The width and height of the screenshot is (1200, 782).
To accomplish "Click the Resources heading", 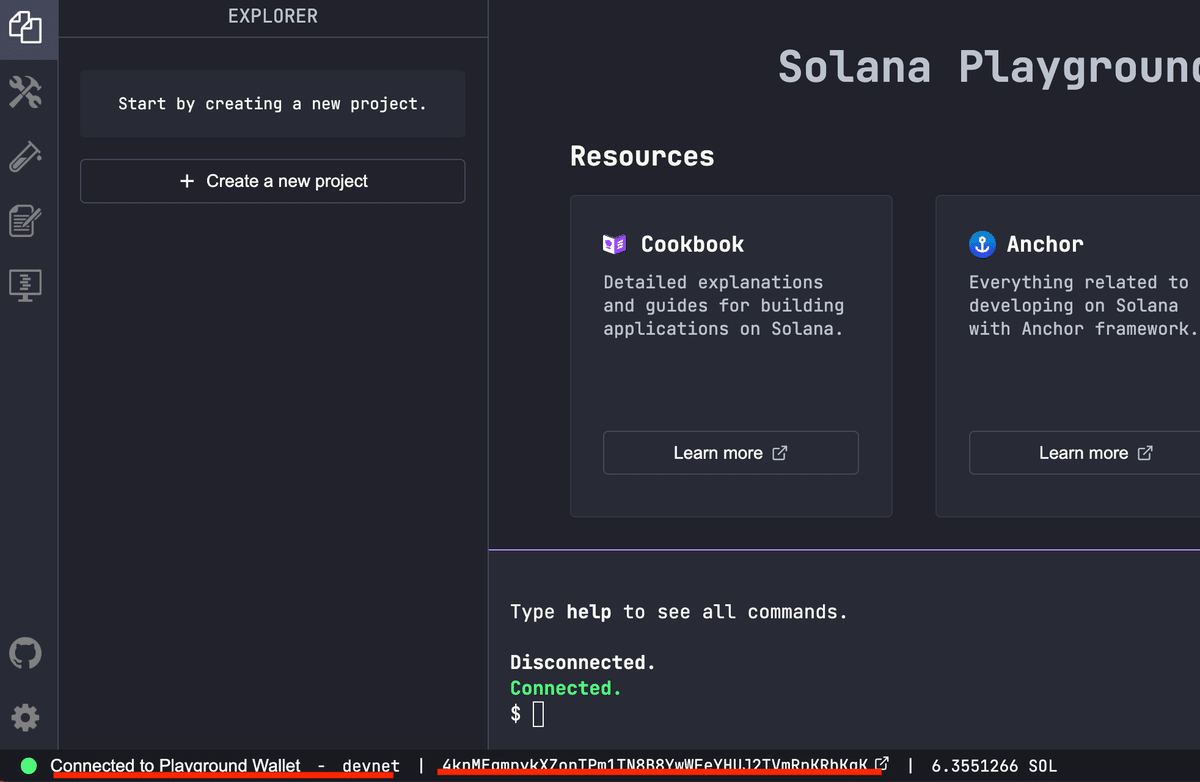I will pos(642,156).
